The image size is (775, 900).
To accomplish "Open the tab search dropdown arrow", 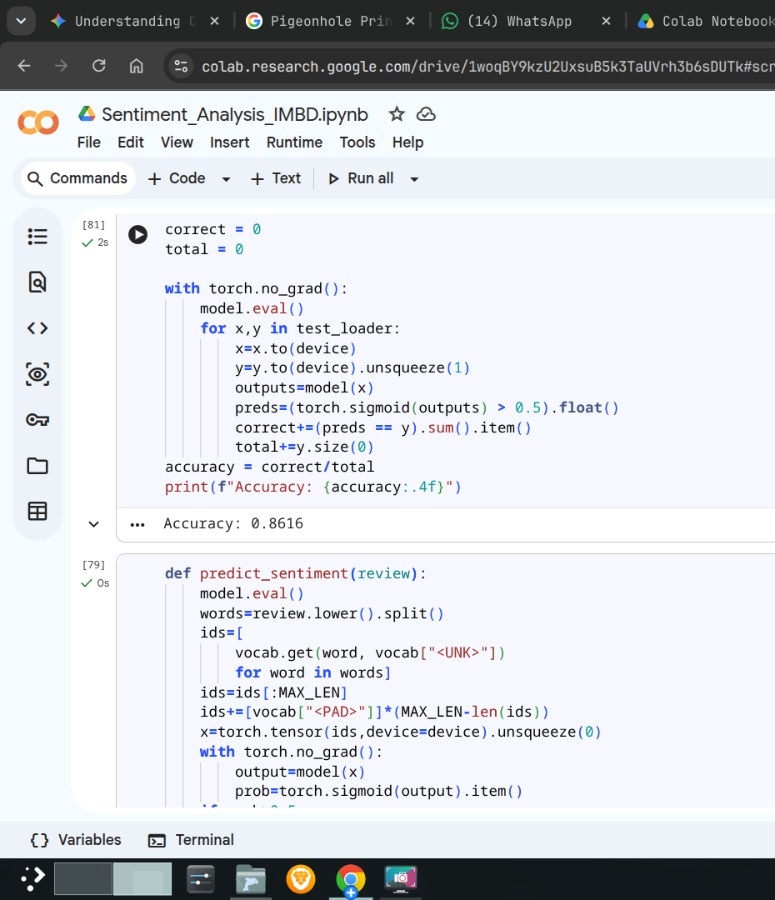I will tap(21, 21).
